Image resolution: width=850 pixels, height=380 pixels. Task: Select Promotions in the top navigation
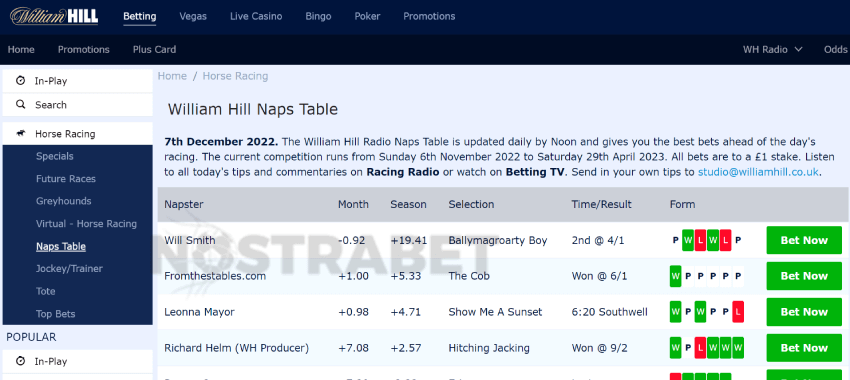pos(429,16)
